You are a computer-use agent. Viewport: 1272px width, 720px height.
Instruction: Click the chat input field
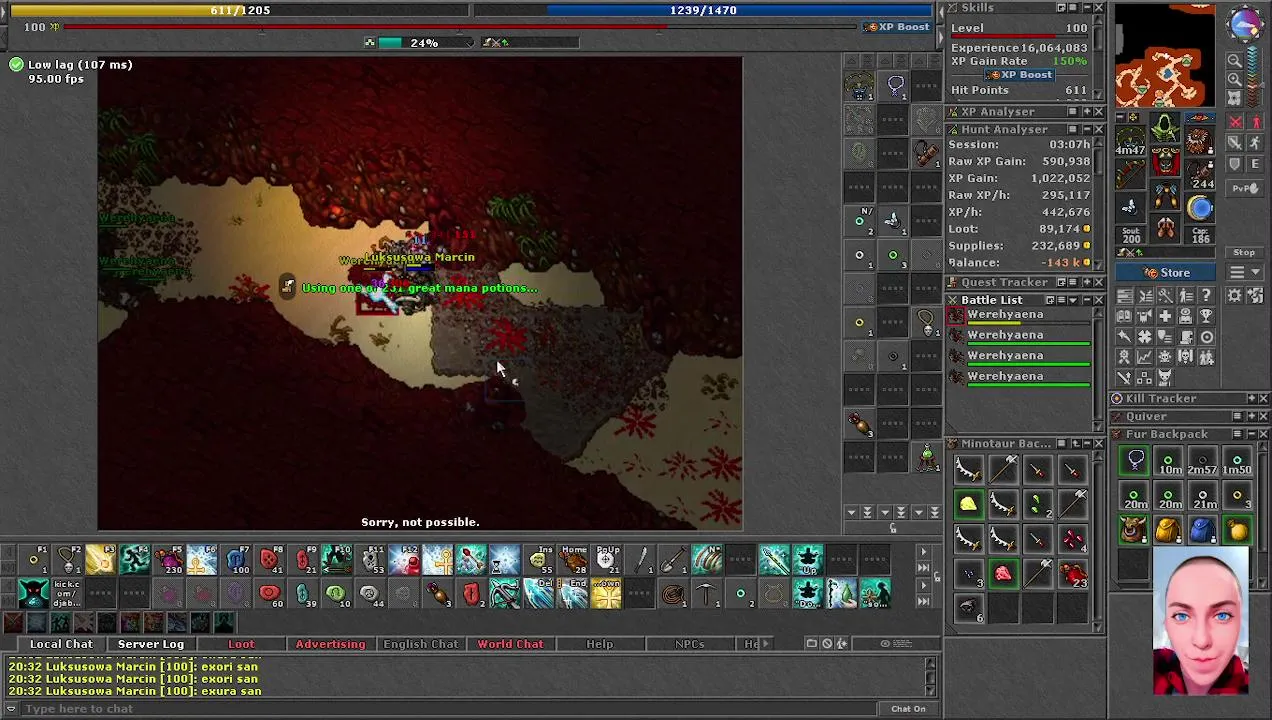(x=450, y=709)
